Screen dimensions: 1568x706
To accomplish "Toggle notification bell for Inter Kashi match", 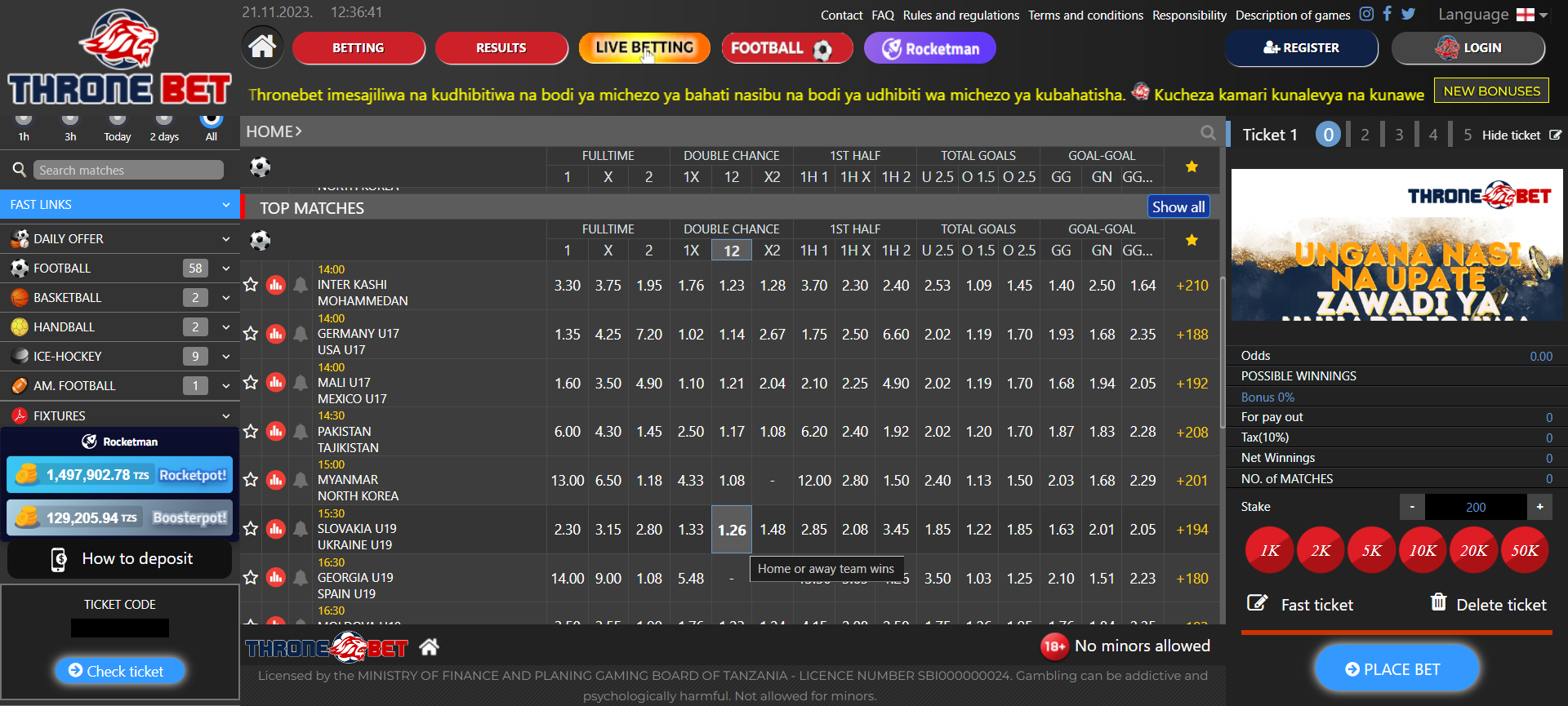I will tap(301, 285).
